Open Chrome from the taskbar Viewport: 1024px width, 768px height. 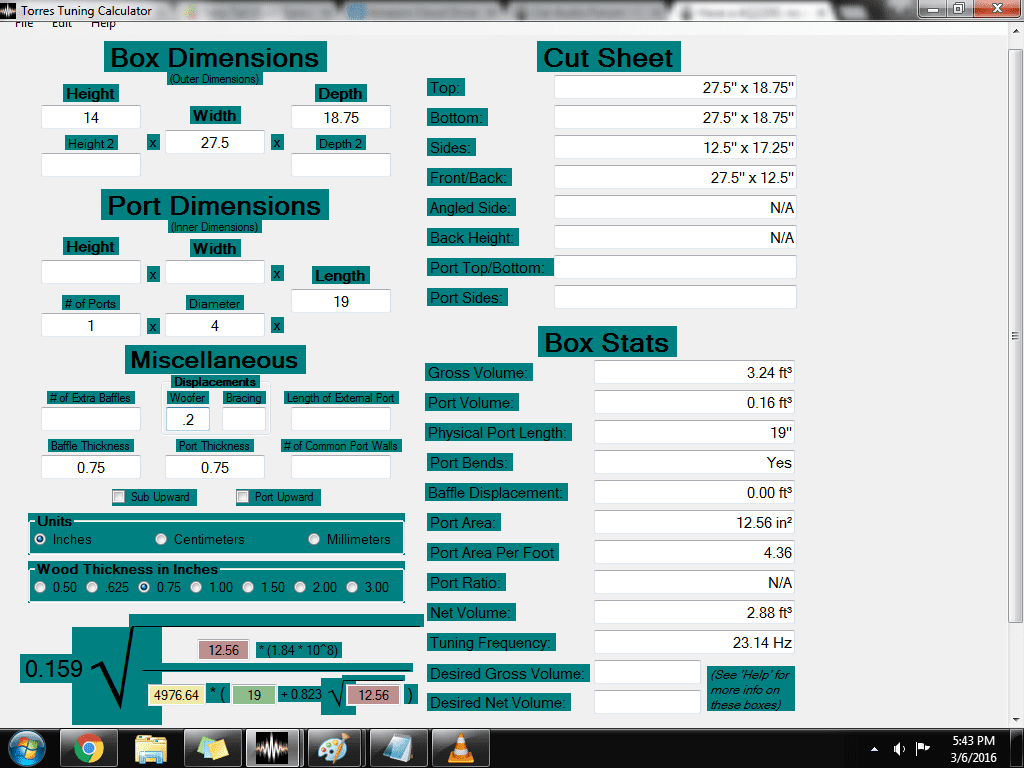89,748
